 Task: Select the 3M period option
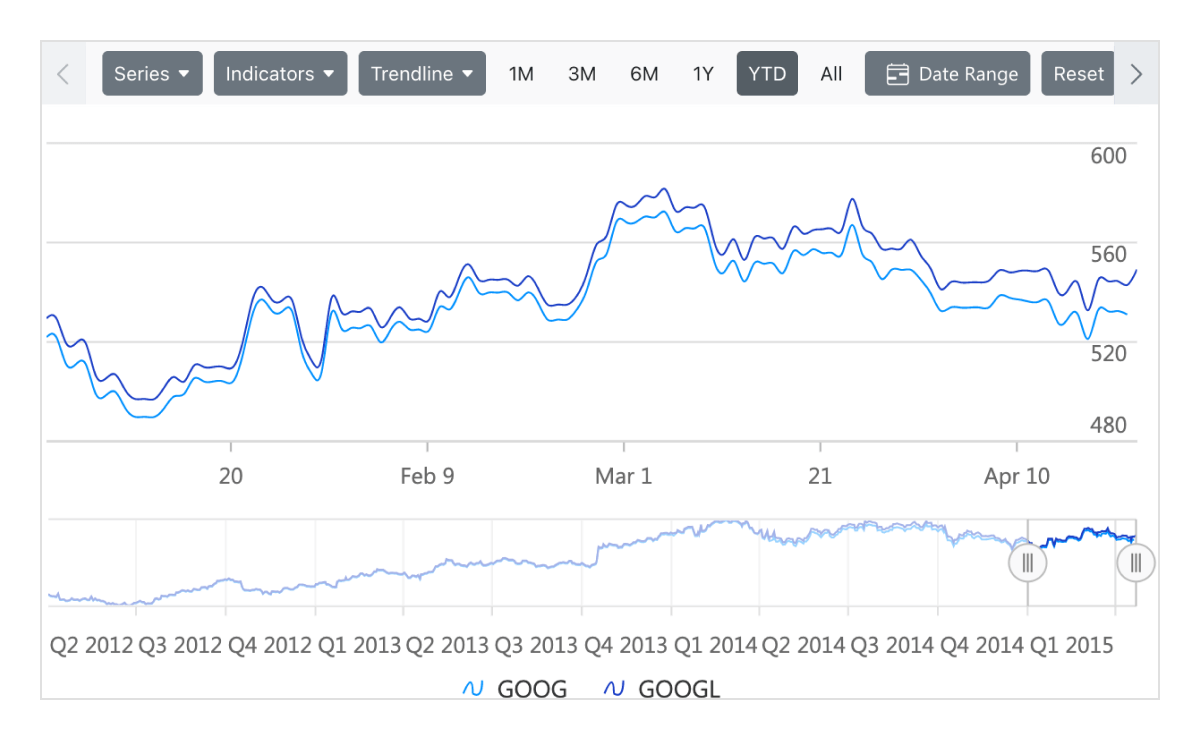tap(582, 73)
